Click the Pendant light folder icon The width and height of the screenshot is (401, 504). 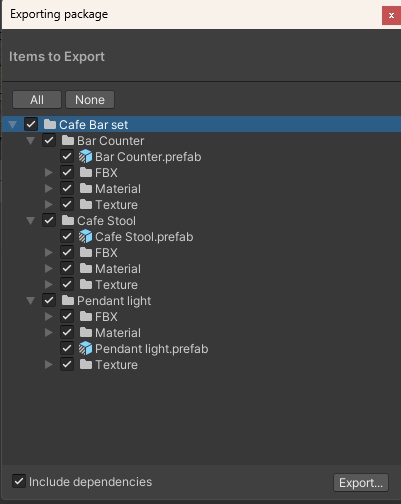click(68, 300)
